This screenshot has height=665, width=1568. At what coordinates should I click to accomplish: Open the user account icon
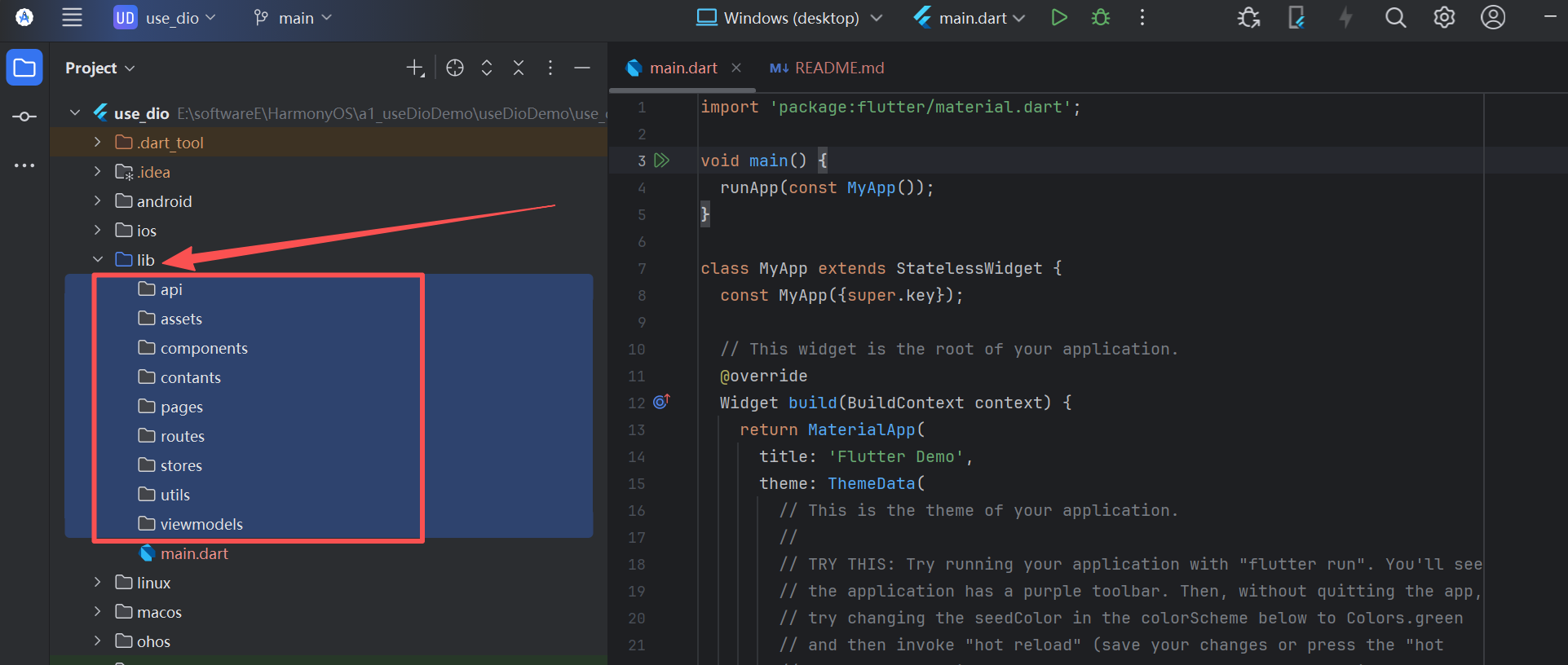[1493, 17]
